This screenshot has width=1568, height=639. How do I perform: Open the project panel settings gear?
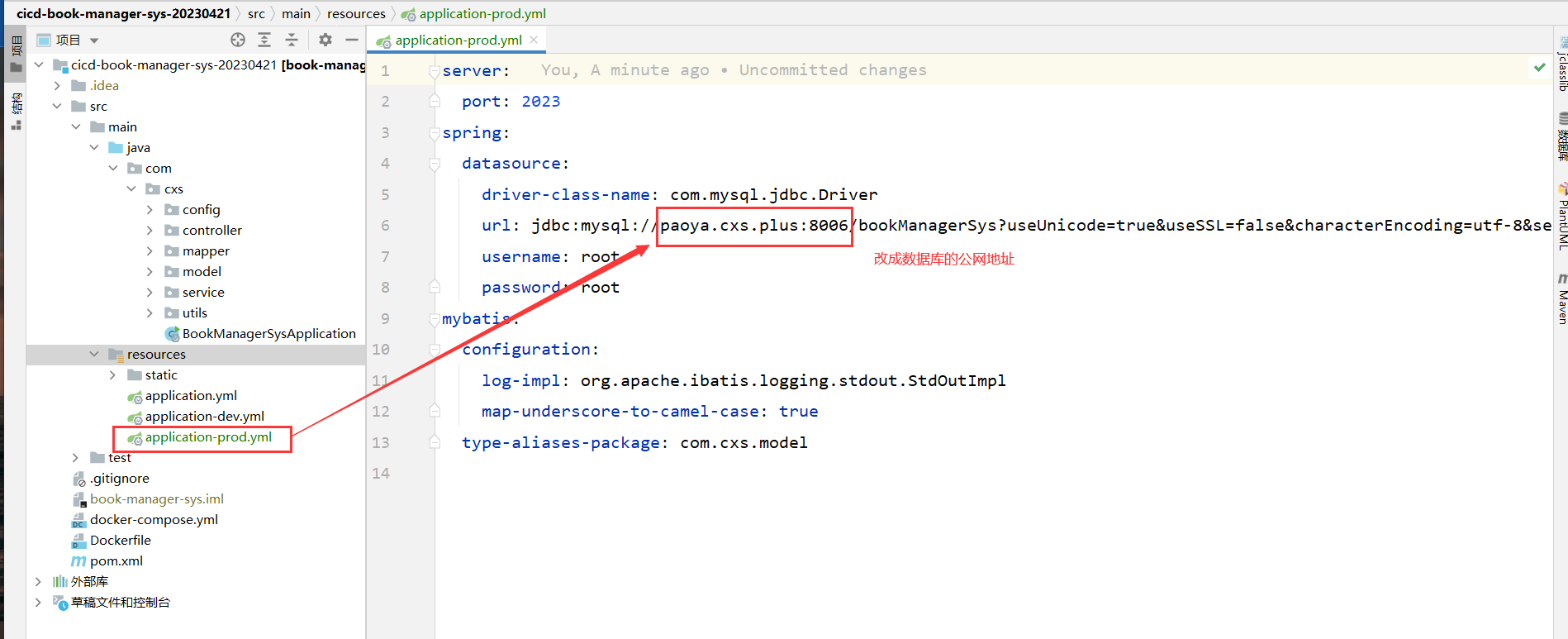point(325,40)
